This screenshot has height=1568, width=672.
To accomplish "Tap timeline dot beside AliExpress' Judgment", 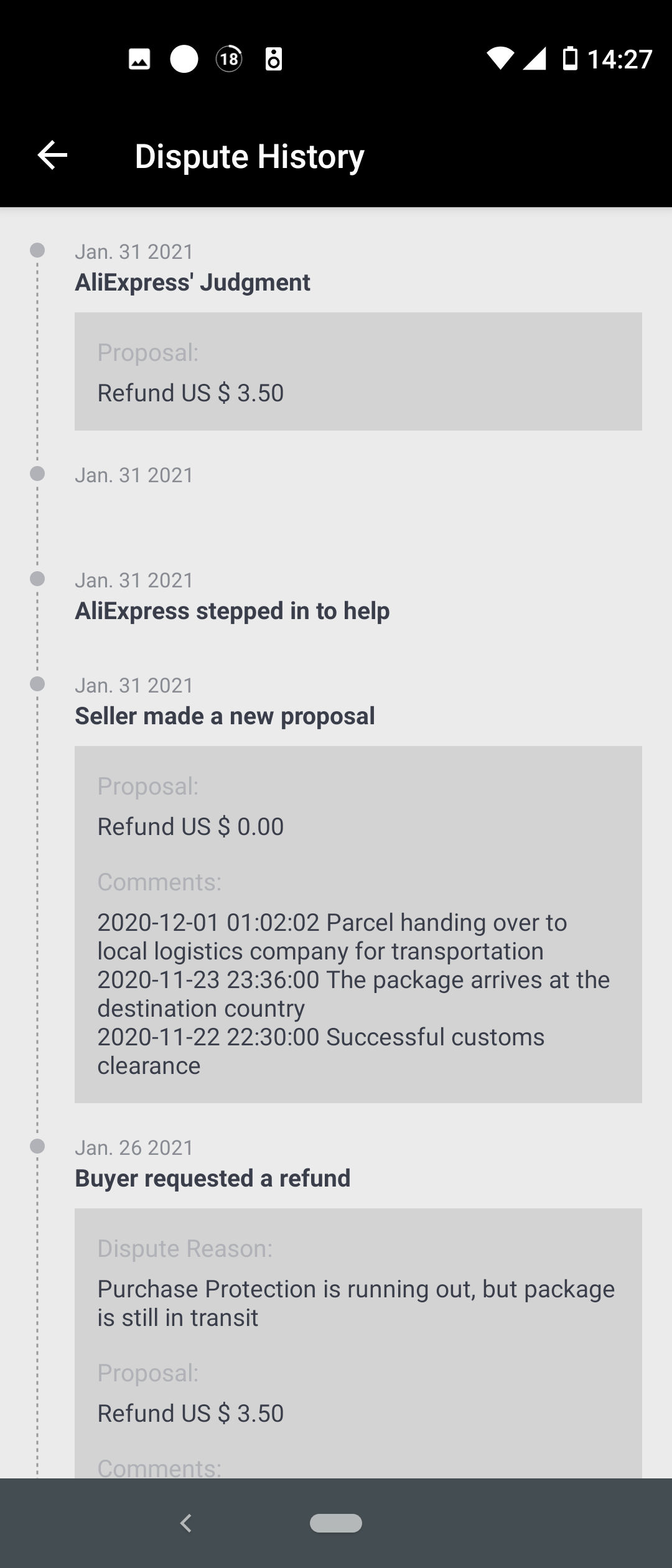I will pyautogui.click(x=37, y=250).
